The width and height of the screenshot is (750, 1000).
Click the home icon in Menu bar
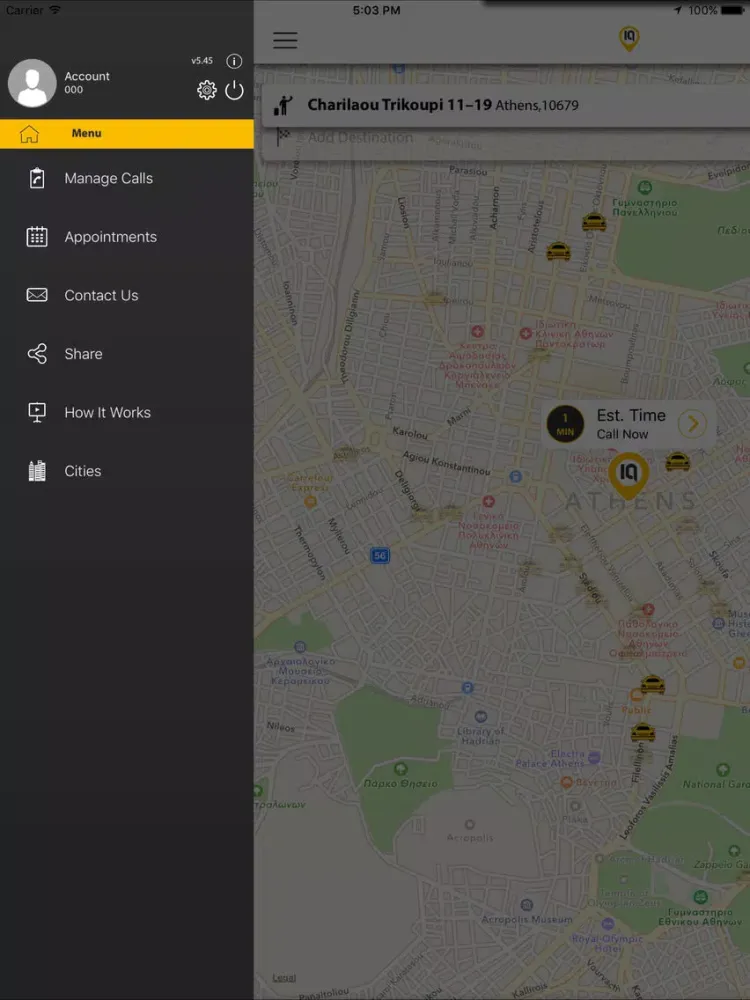(29, 133)
